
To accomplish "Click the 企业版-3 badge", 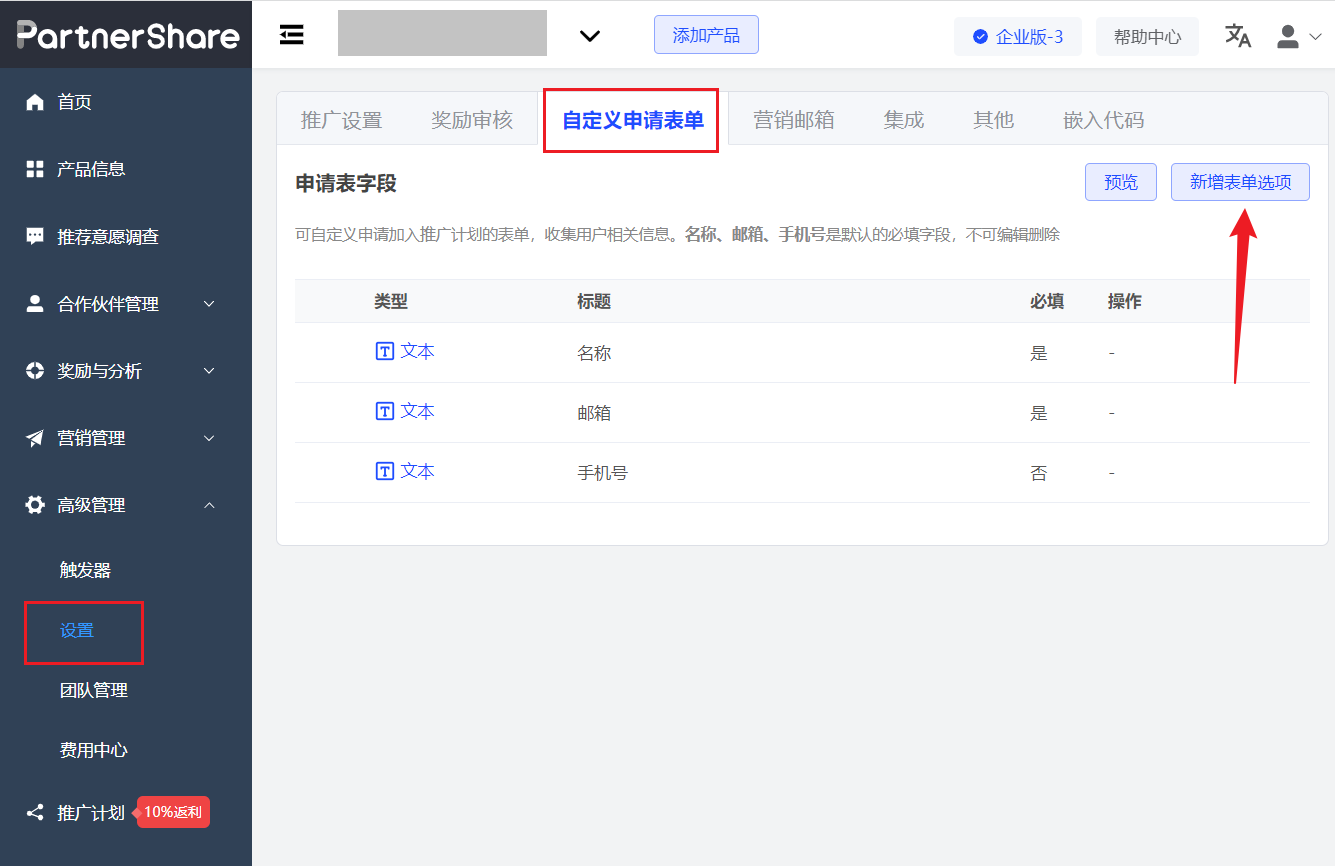I will 1017,36.
